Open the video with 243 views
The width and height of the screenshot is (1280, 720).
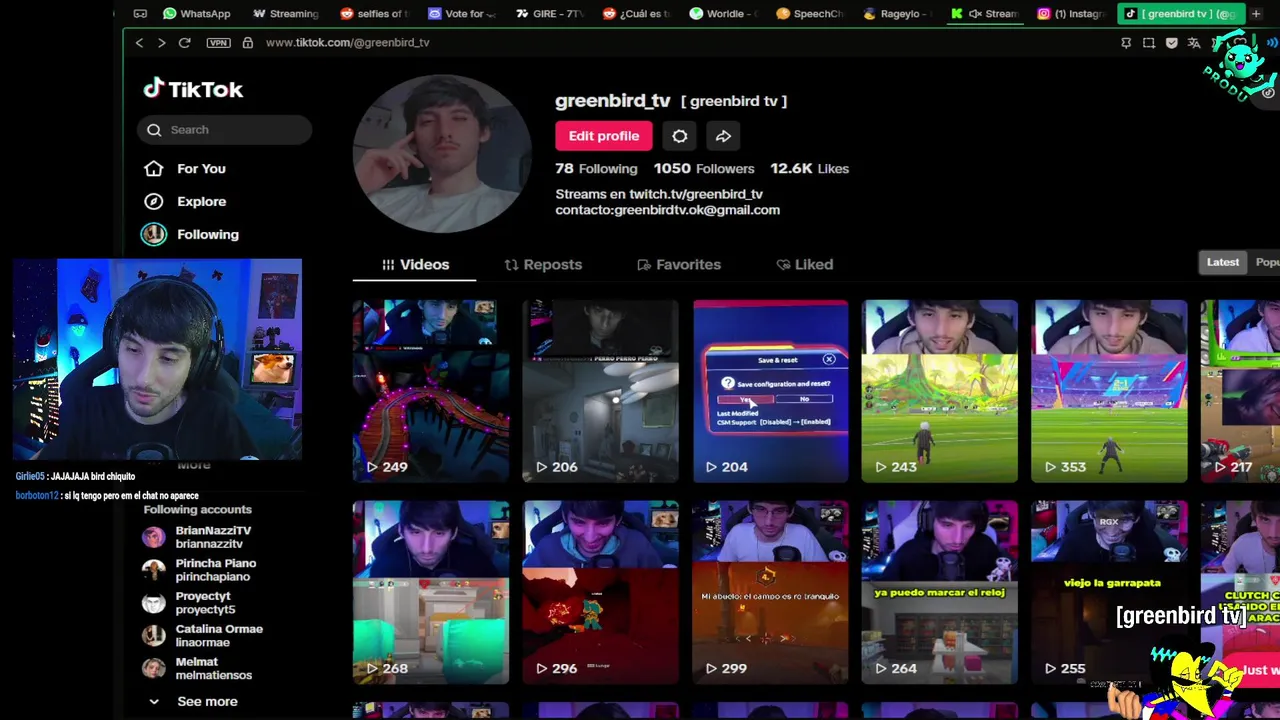point(940,391)
